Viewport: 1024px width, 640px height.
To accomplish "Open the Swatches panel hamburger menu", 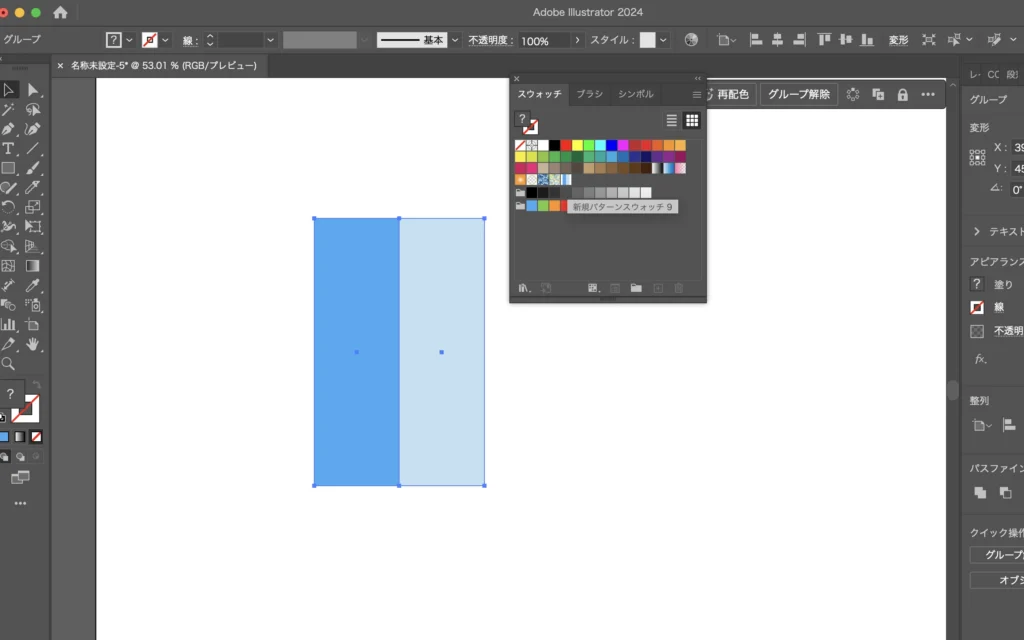I will 696,94.
